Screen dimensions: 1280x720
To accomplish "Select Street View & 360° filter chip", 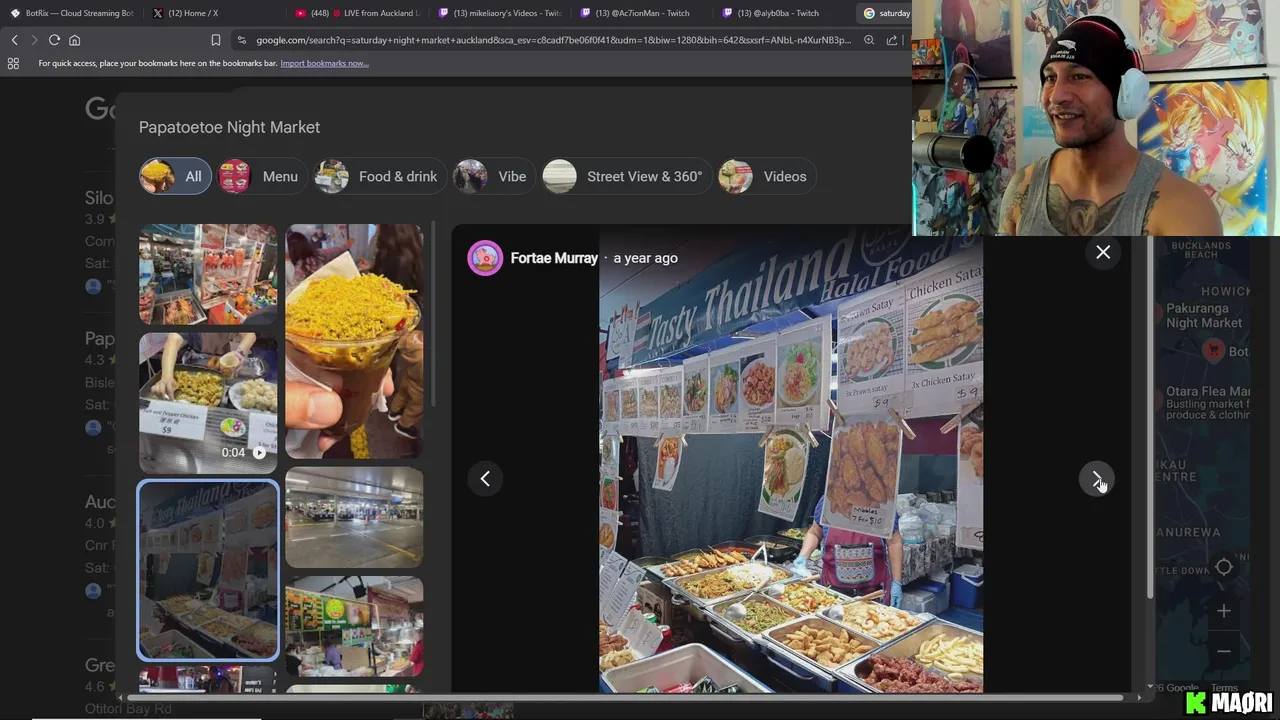I will click(x=625, y=176).
